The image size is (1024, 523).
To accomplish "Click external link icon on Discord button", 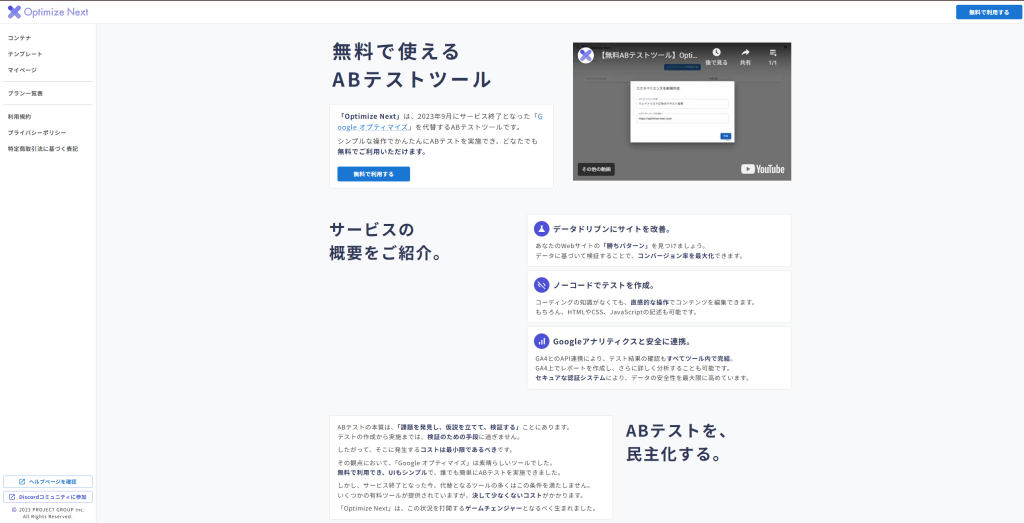I will pyautogui.click(x=12, y=497).
